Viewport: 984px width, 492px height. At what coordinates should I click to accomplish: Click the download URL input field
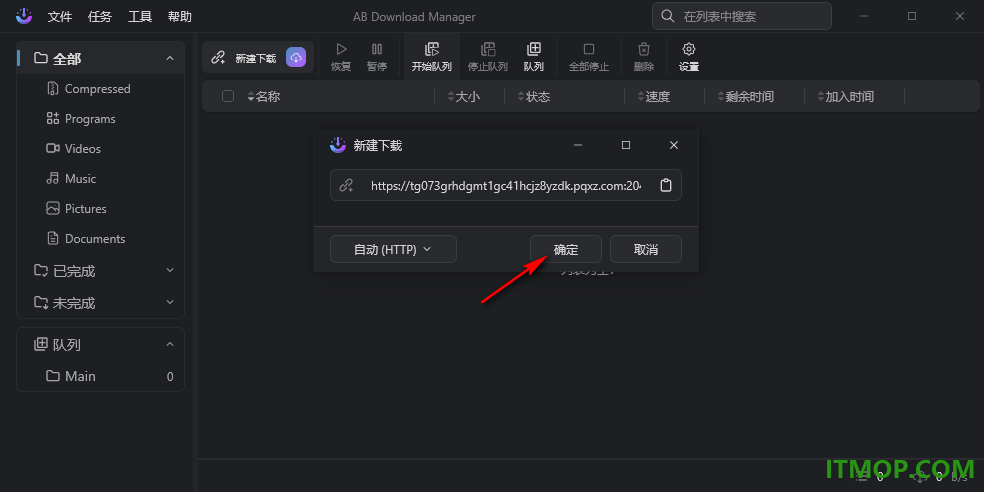coord(506,185)
